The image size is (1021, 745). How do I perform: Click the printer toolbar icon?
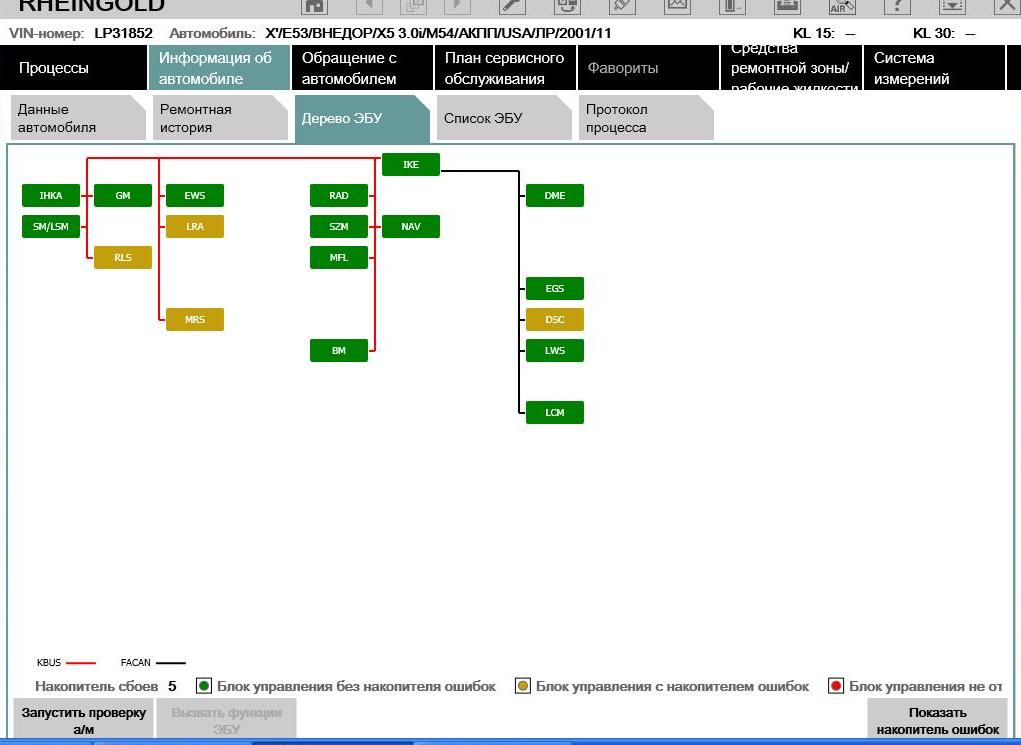tap(787, 6)
